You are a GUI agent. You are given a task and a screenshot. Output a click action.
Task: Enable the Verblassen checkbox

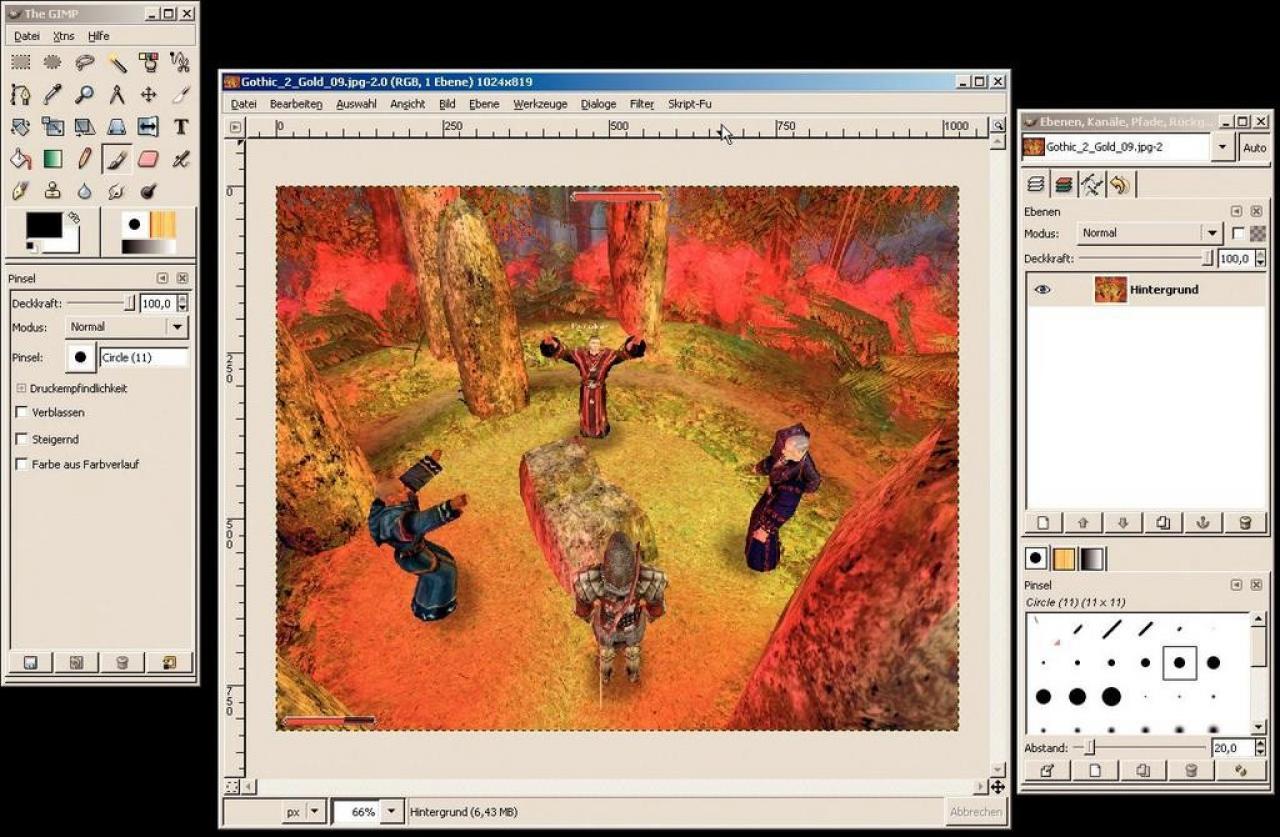click(22, 412)
